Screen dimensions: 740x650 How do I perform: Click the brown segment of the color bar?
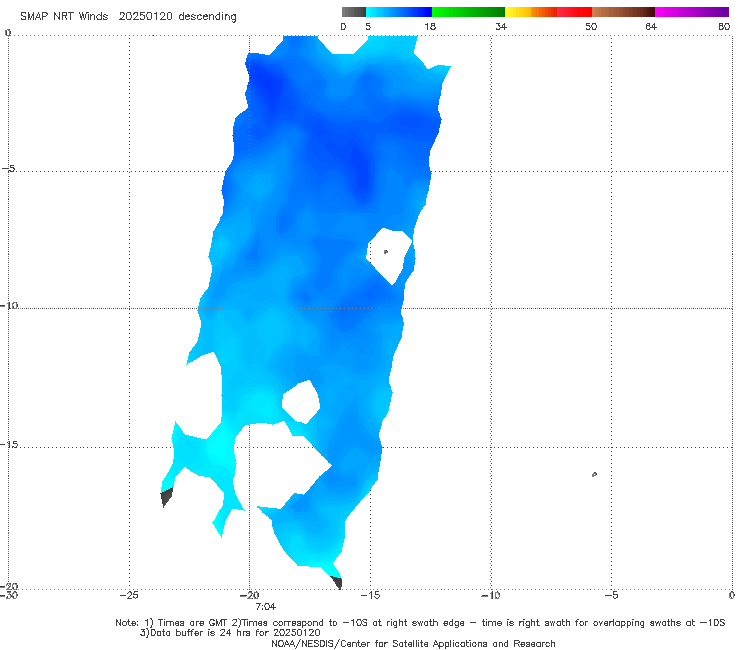coord(623,12)
